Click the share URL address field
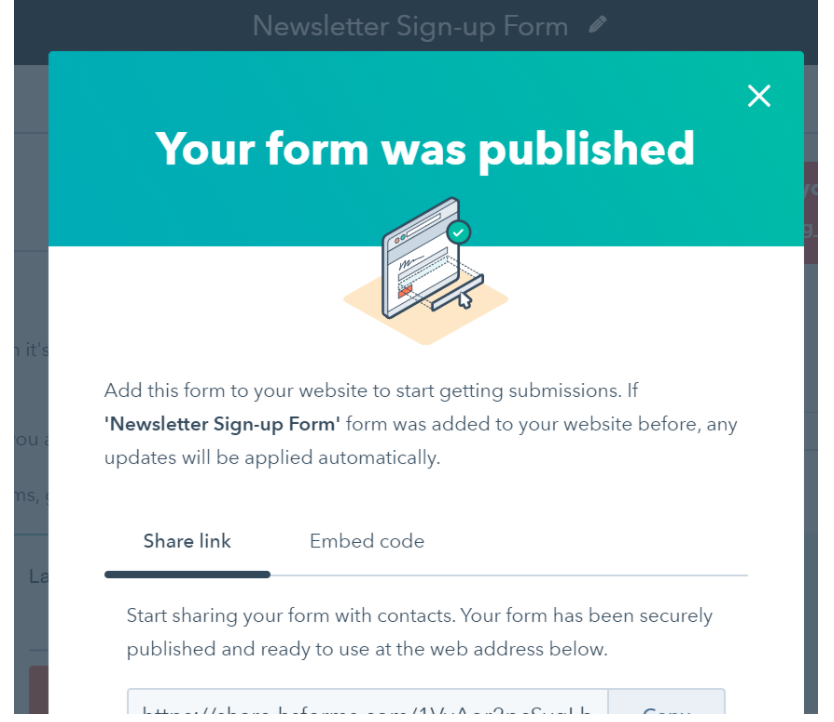834x722 pixels. (x=367, y=706)
